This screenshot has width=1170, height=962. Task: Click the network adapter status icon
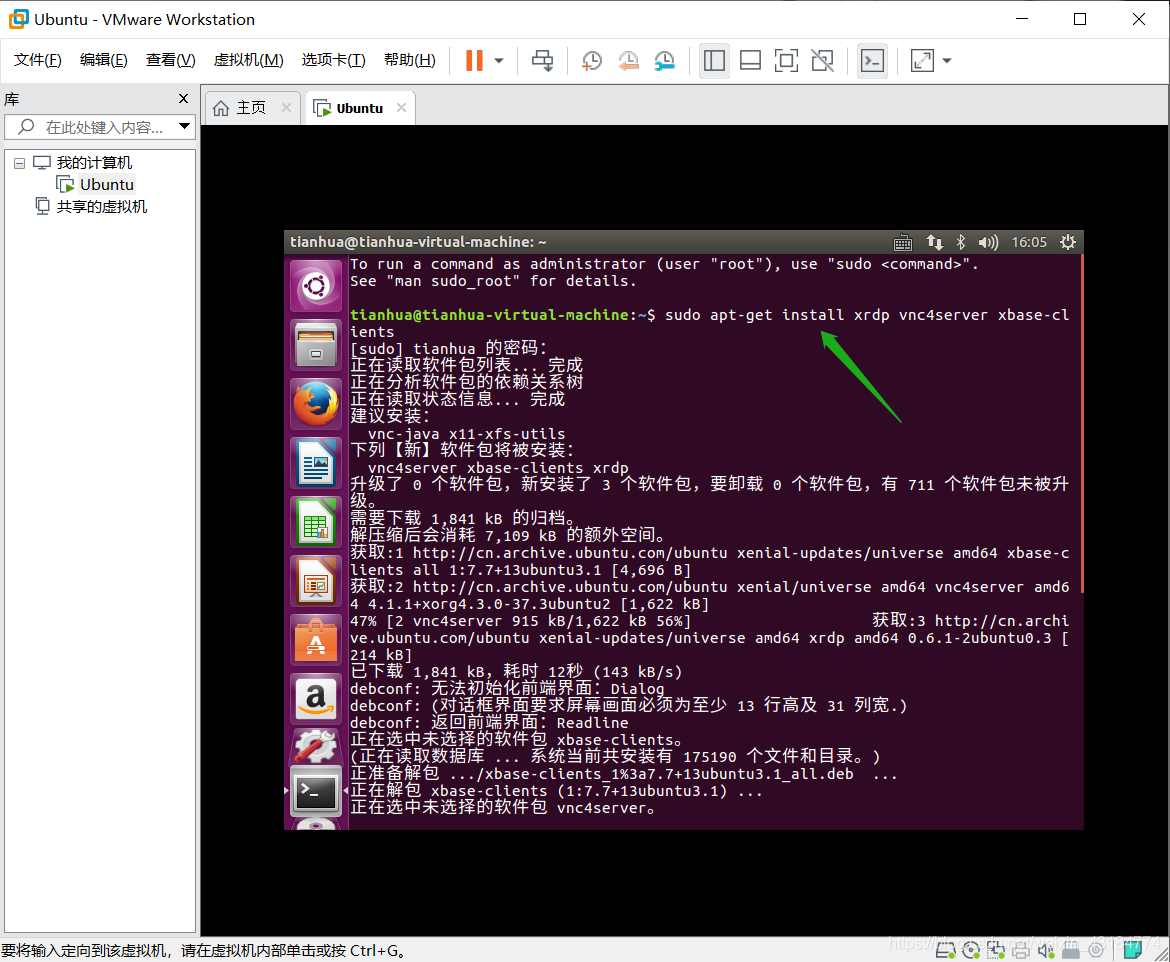(x=995, y=950)
